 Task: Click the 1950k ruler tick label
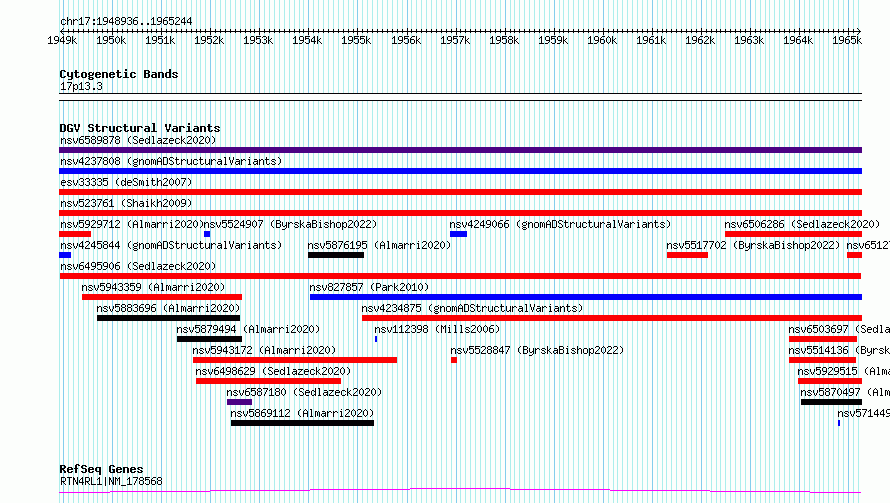click(111, 40)
